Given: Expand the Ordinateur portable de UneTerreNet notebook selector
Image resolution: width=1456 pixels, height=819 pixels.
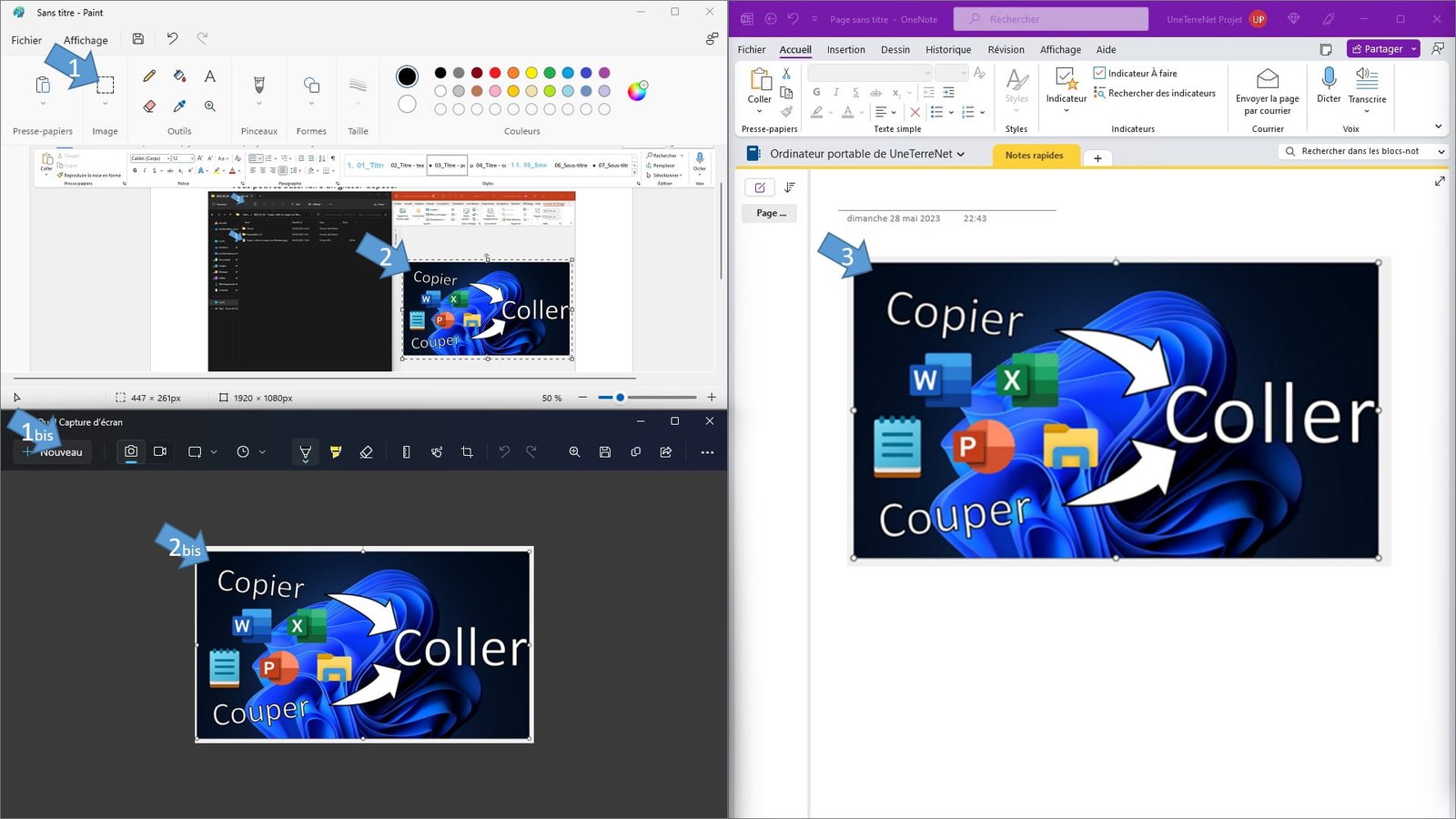Looking at the screenshot, I should 961,154.
